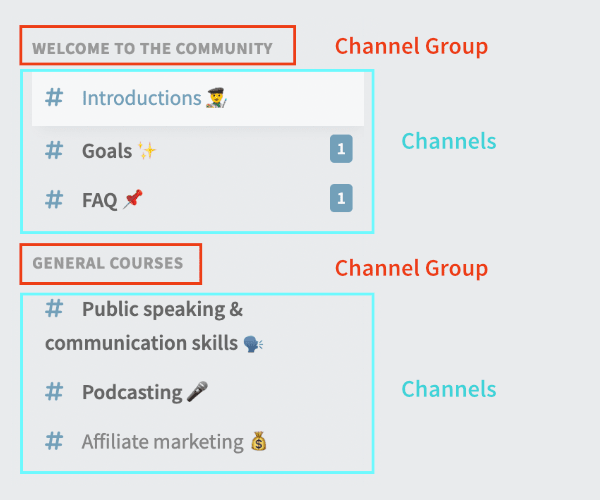This screenshot has width=600, height=500.
Task: Open the Introductions channel
Action: [x=198, y=98]
